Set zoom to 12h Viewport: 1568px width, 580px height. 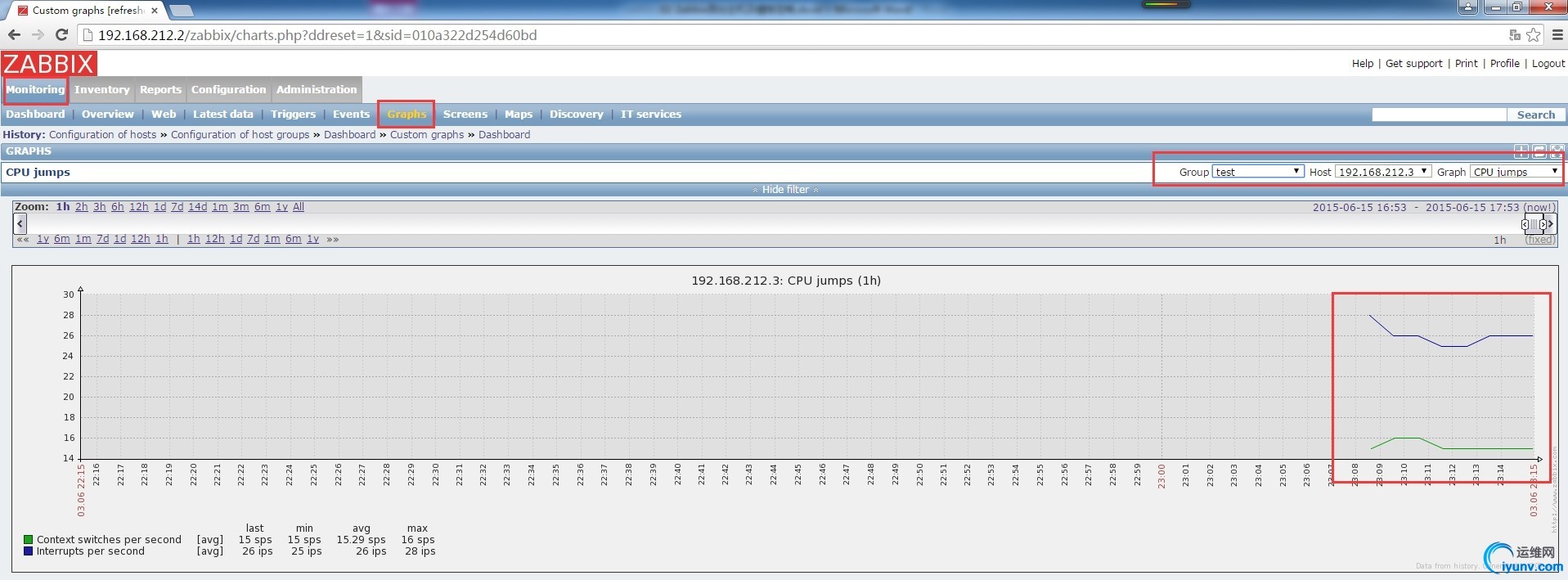point(139,207)
